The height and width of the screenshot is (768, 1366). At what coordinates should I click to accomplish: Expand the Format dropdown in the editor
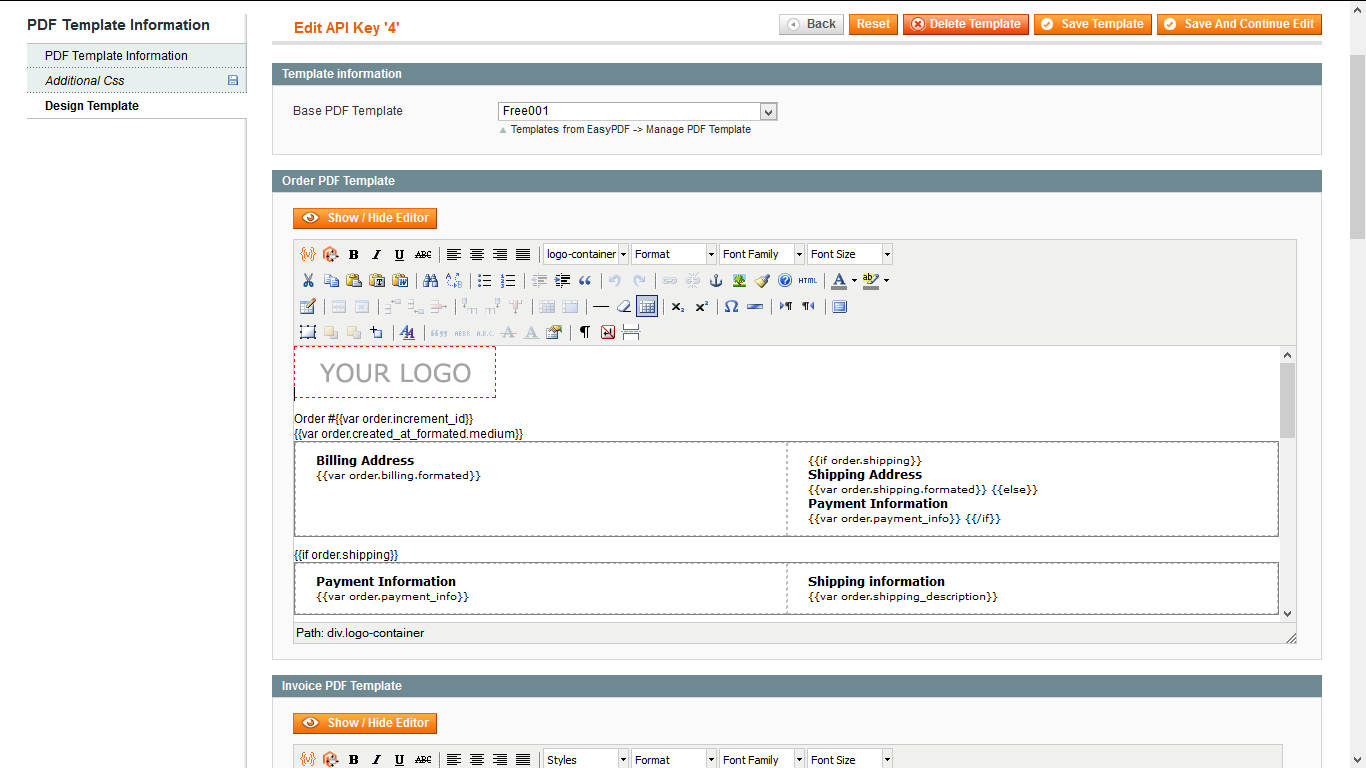tap(673, 253)
